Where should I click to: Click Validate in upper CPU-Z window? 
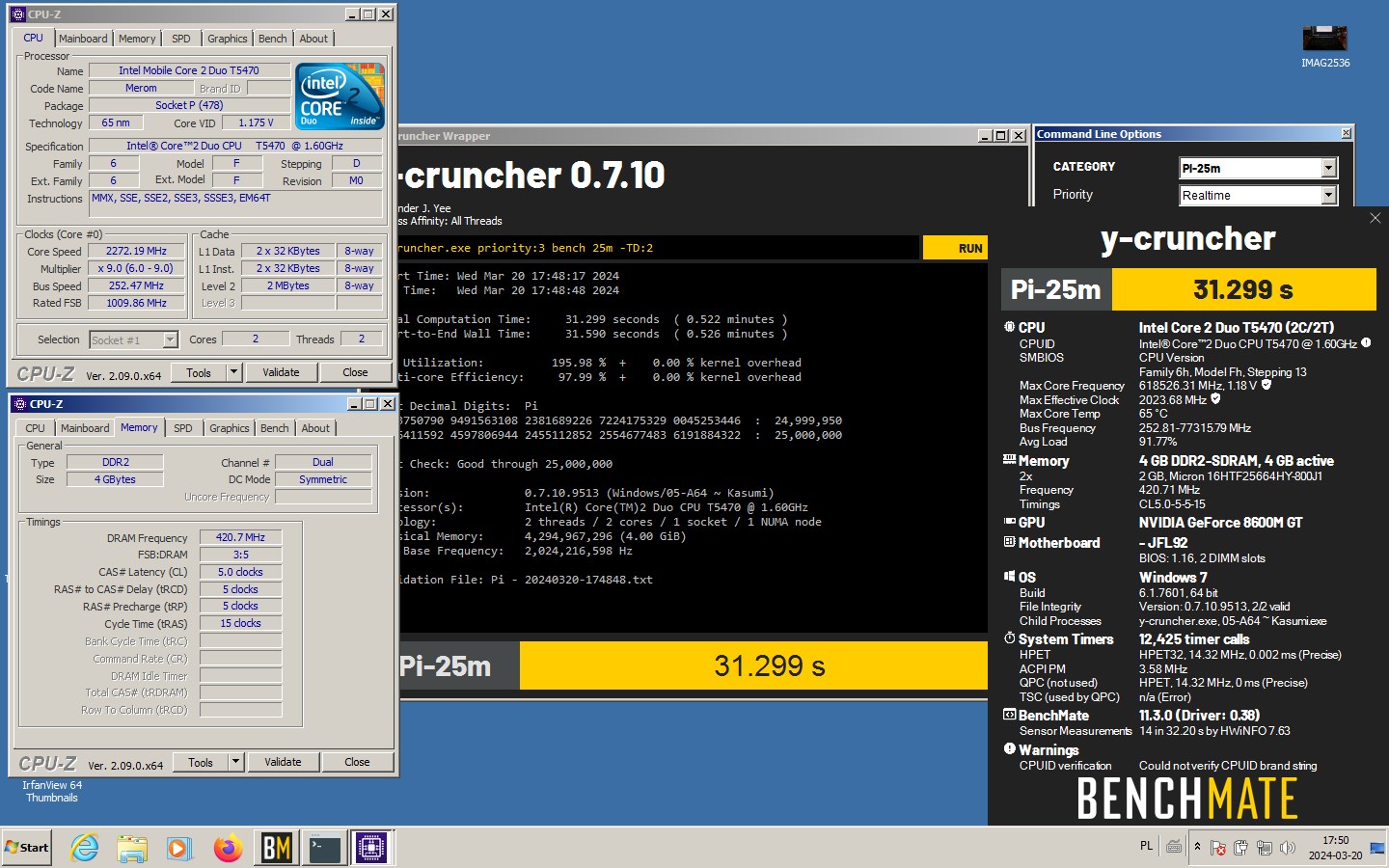[281, 372]
